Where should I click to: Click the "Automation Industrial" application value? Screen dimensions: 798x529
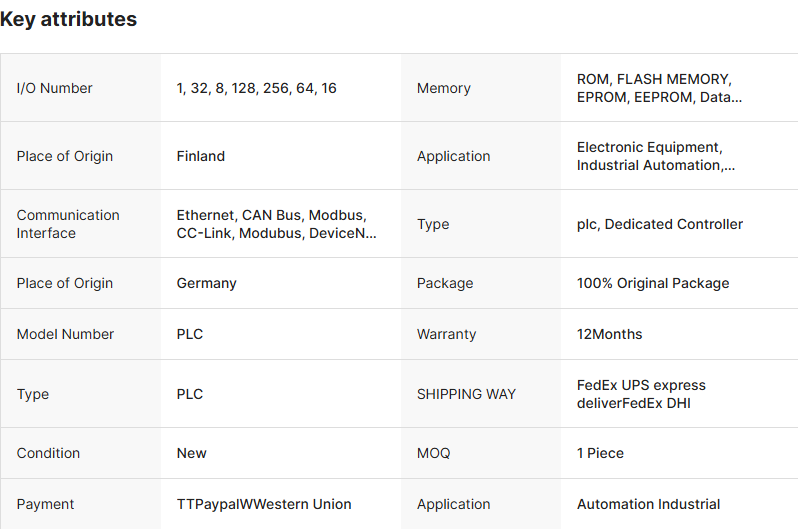pyautogui.click(x=648, y=504)
